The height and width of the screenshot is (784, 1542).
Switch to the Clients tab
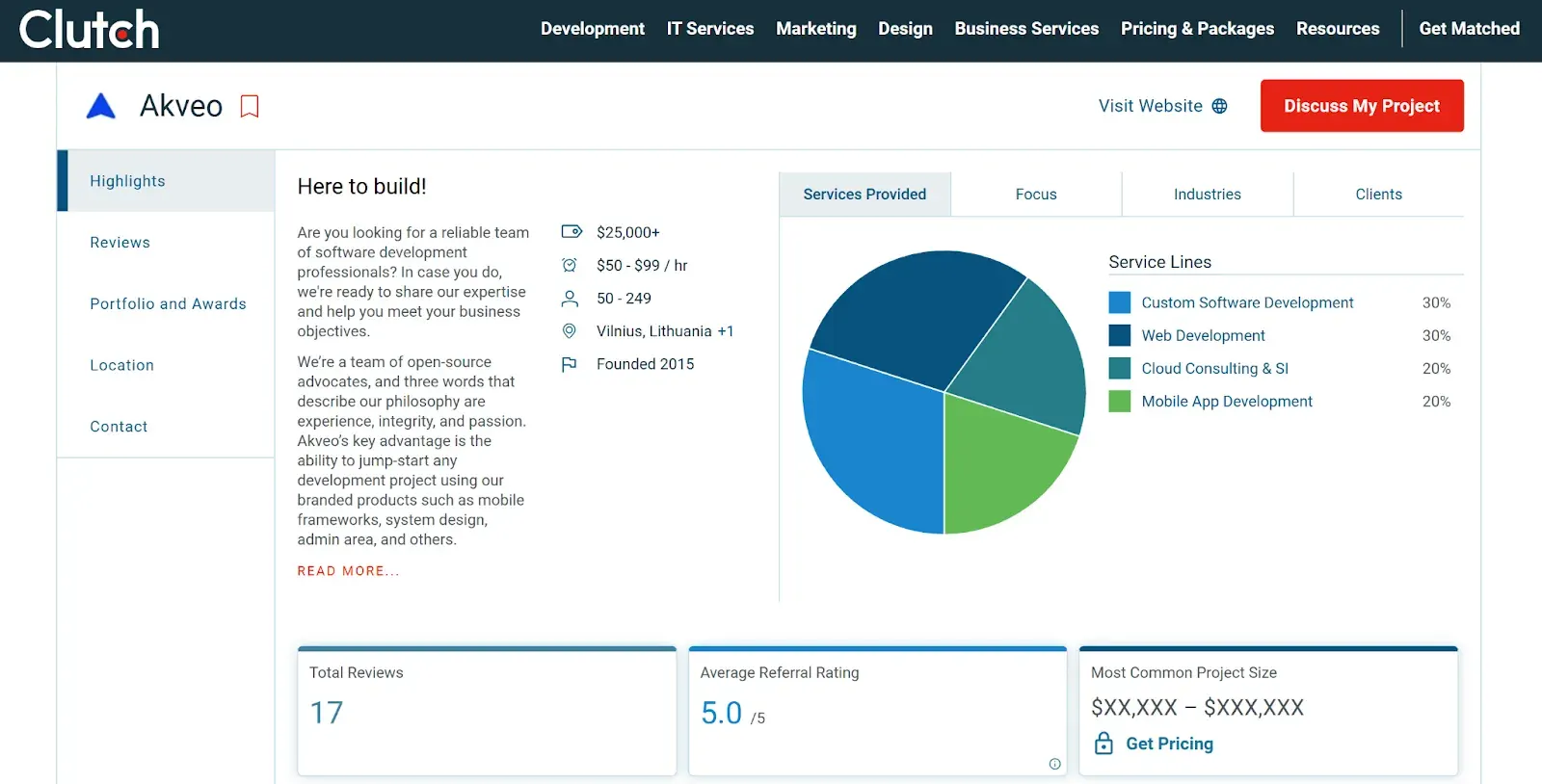click(x=1379, y=195)
